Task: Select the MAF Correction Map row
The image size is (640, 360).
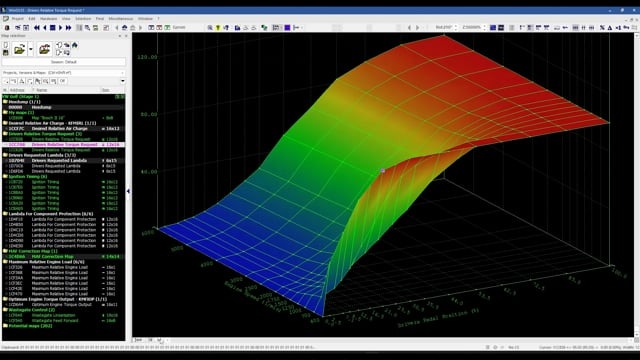Action: pyautogui.click(x=63, y=256)
